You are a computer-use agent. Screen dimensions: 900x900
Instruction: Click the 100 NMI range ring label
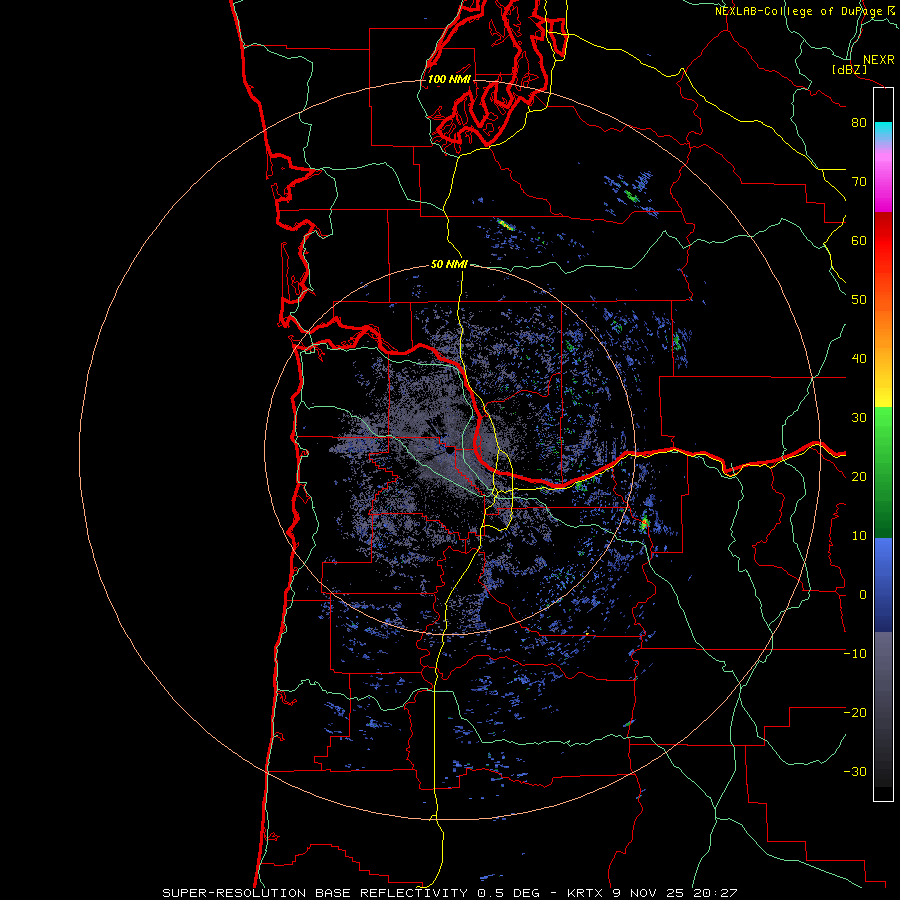click(449, 79)
